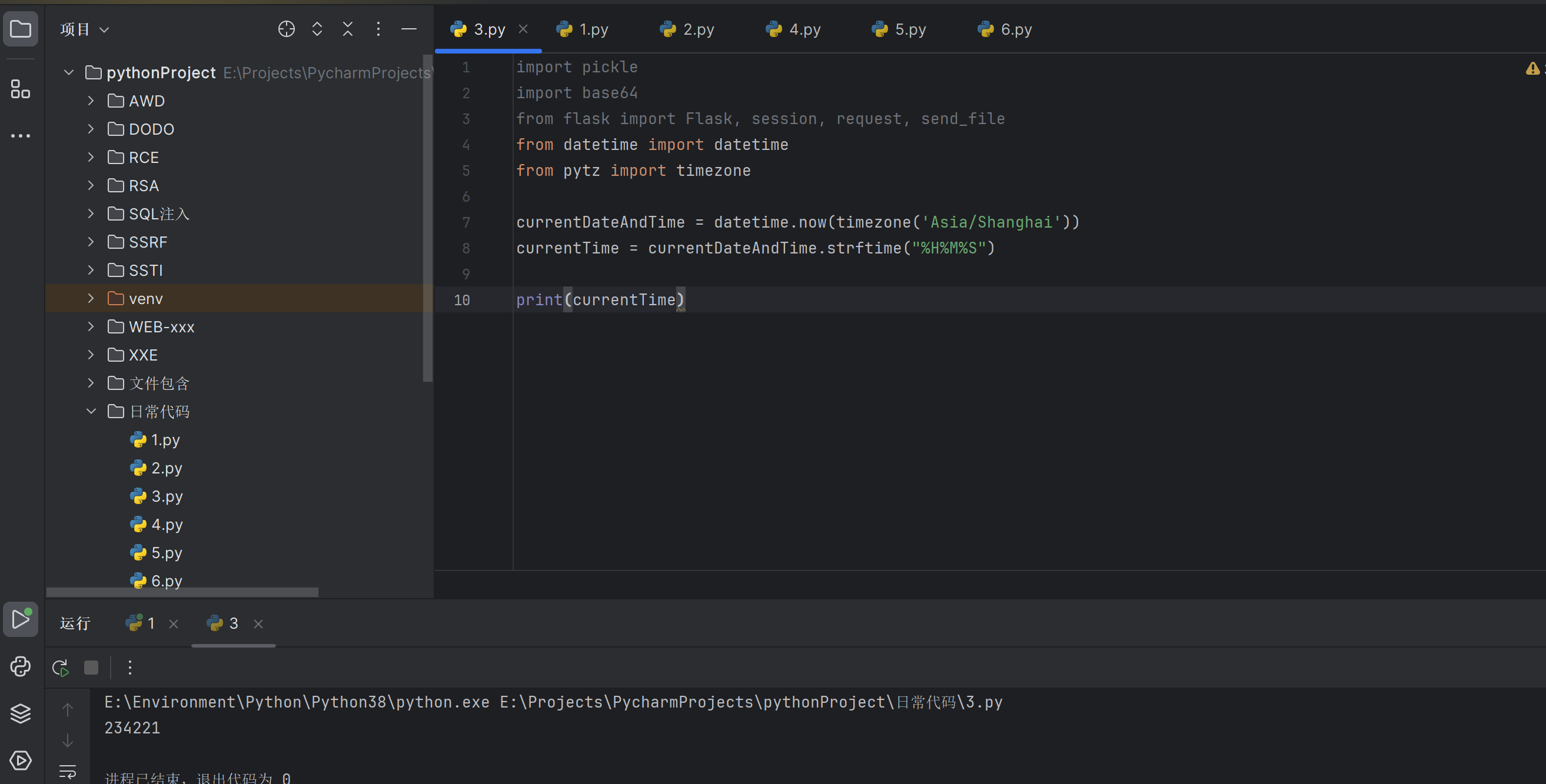Click the Expand All icon in project panel
The width and height of the screenshot is (1546, 784).
(317, 29)
